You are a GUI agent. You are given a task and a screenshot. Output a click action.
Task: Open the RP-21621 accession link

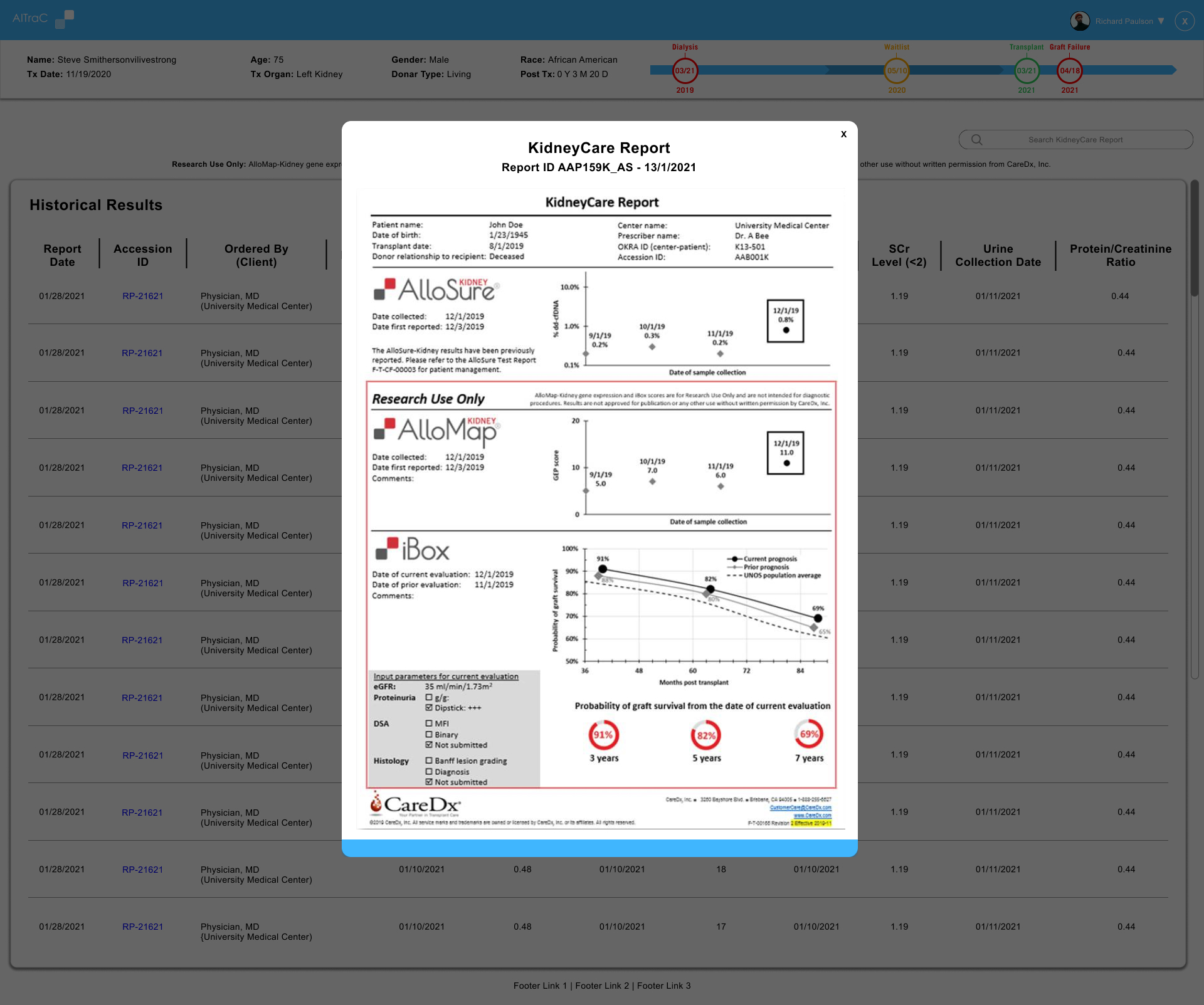[x=142, y=296]
